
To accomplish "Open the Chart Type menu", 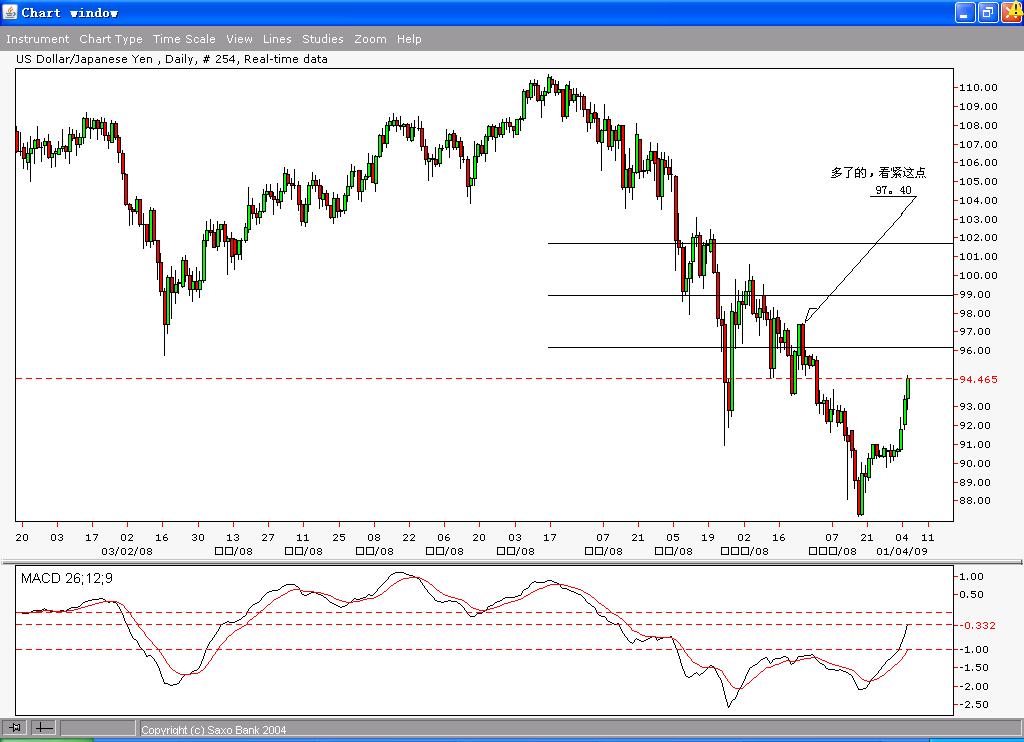I will pos(110,39).
